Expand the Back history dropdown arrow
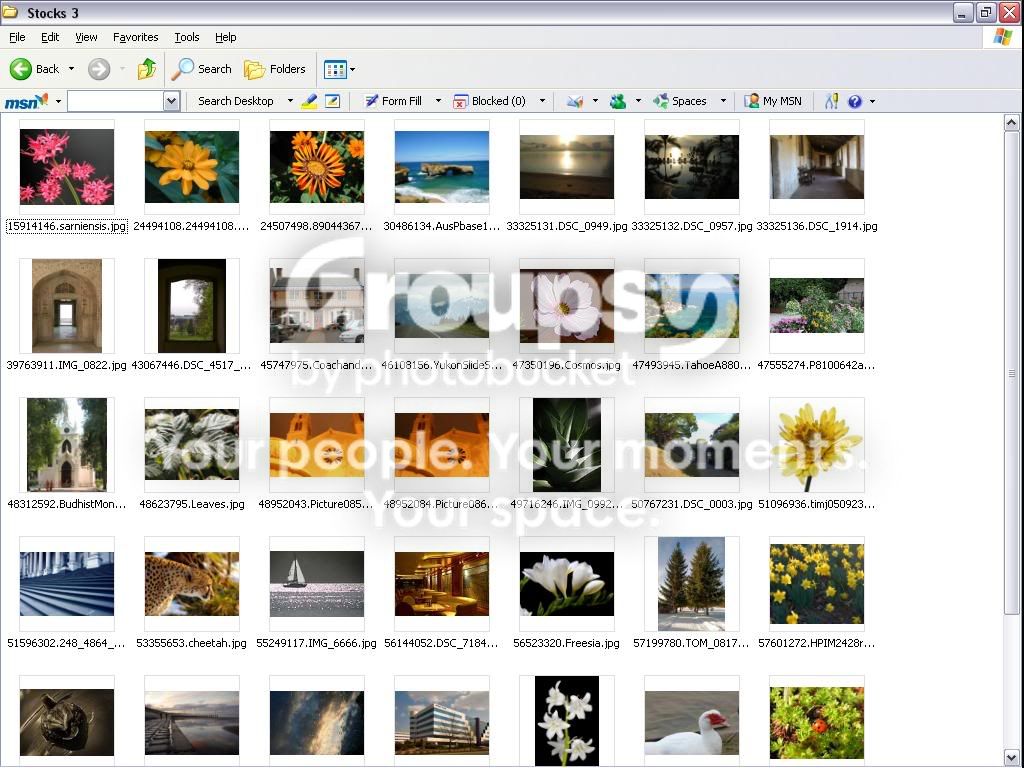The height and width of the screenshot is (768, 1024). coord(71,69)
